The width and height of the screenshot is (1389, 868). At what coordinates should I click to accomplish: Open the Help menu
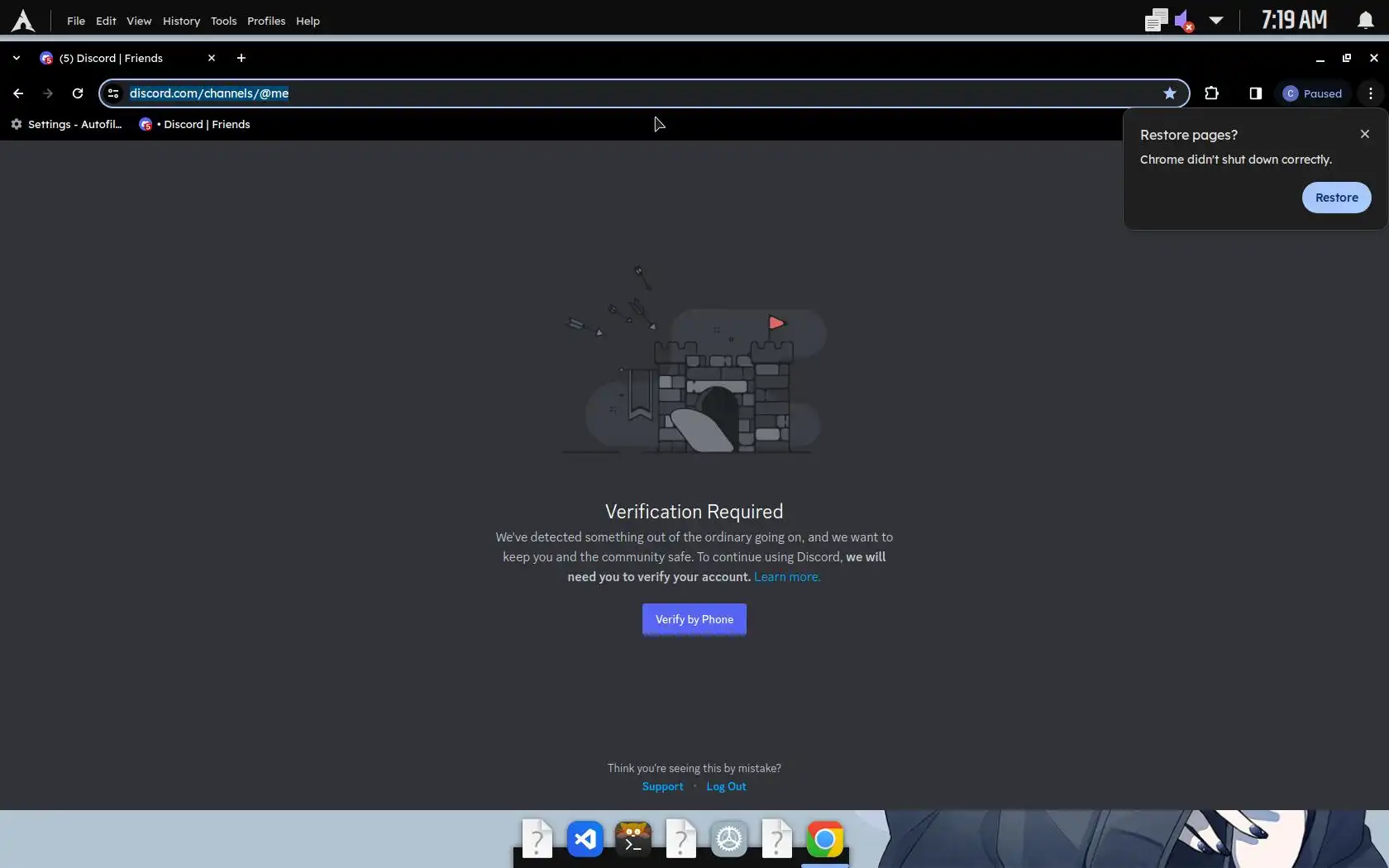coord(308,21)
